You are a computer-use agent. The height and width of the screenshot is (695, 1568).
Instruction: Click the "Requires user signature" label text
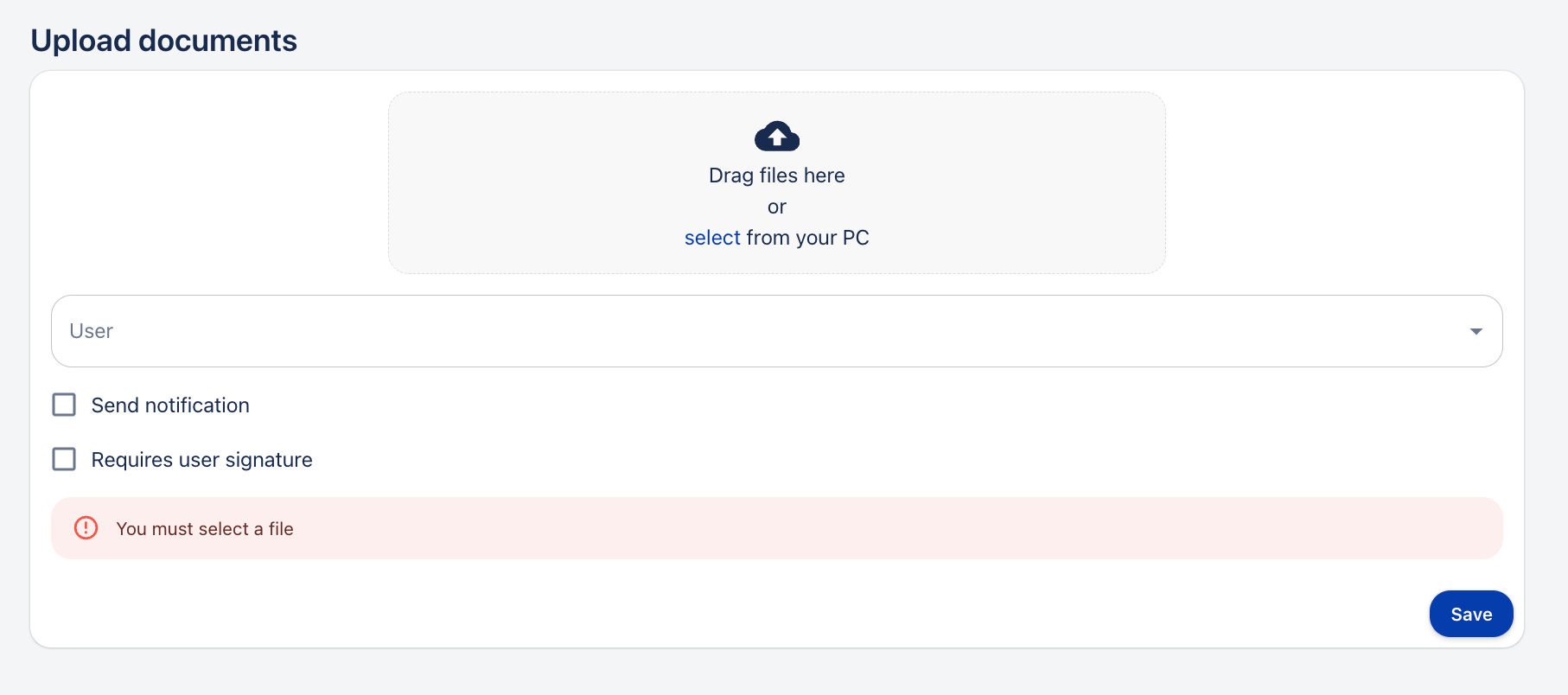(201, 460)
